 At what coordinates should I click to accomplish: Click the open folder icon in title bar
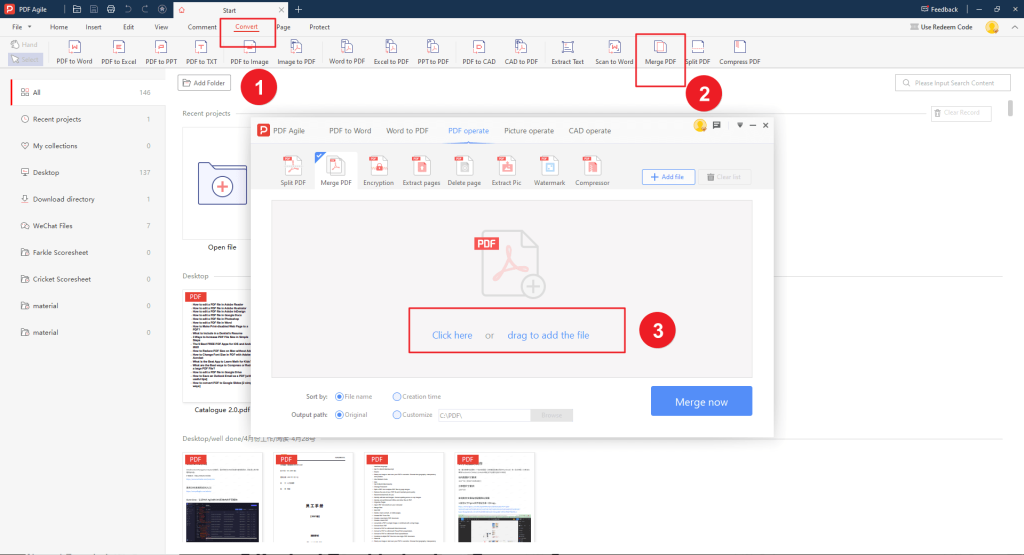(77, 9)
